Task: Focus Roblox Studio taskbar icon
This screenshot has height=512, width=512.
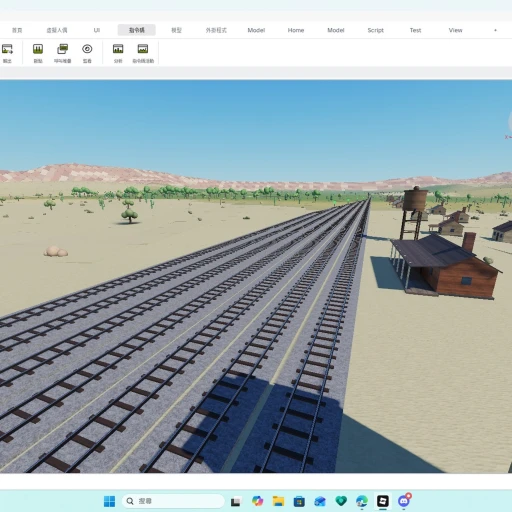Action: 383,501
